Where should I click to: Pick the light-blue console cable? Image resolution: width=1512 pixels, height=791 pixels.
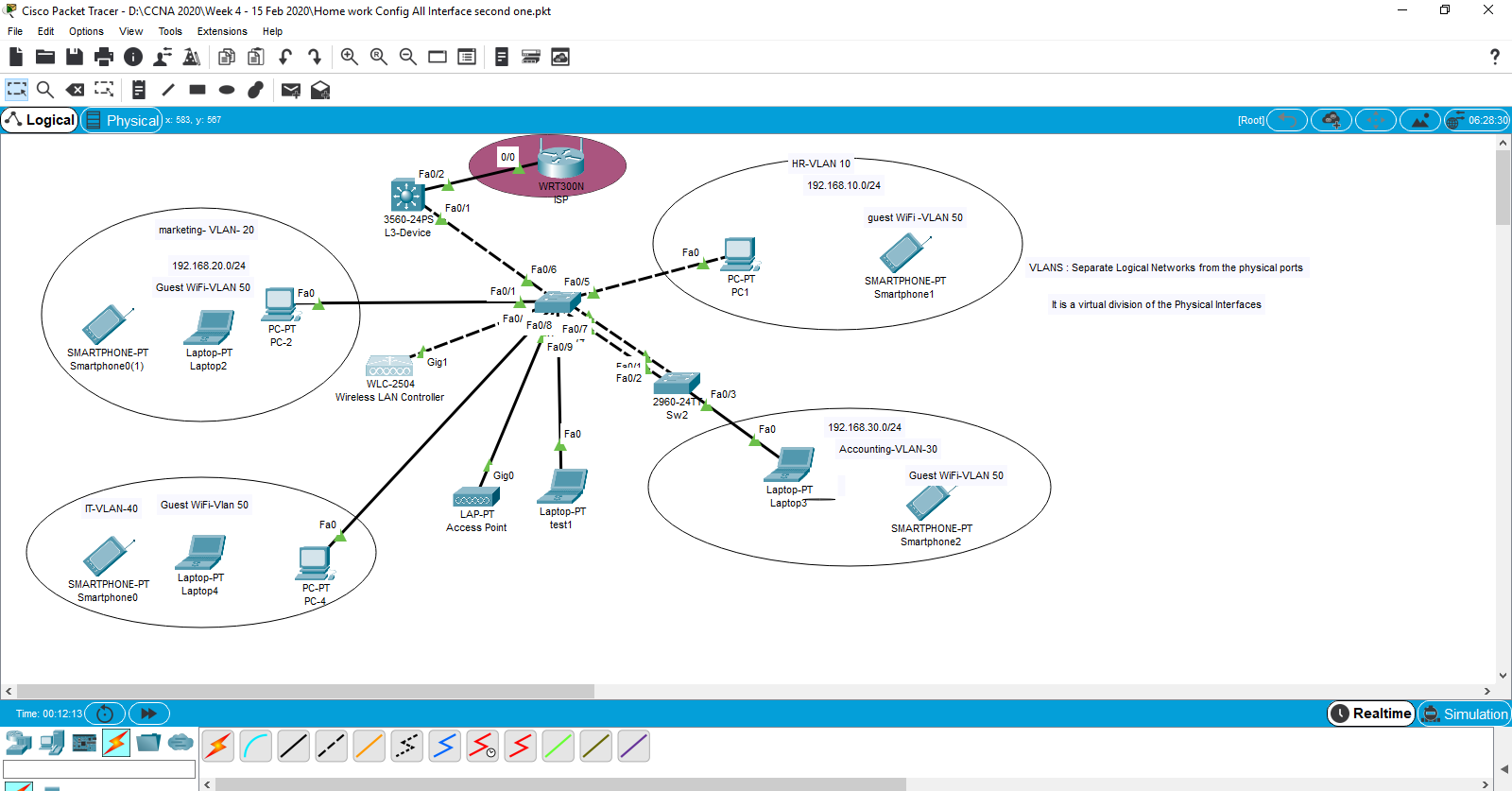(256, 747)
